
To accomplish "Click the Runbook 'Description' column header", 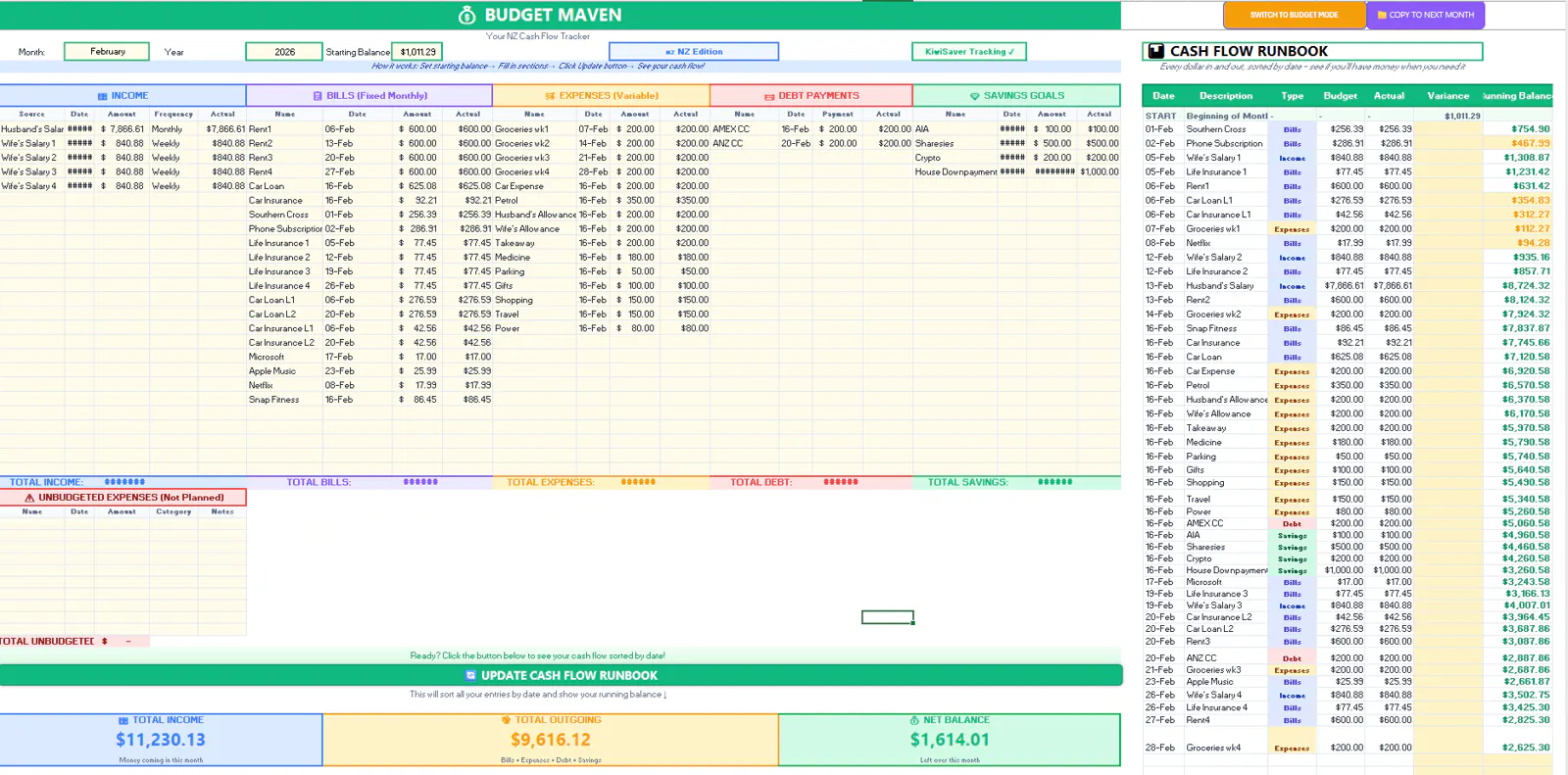I will point(1226,96).
